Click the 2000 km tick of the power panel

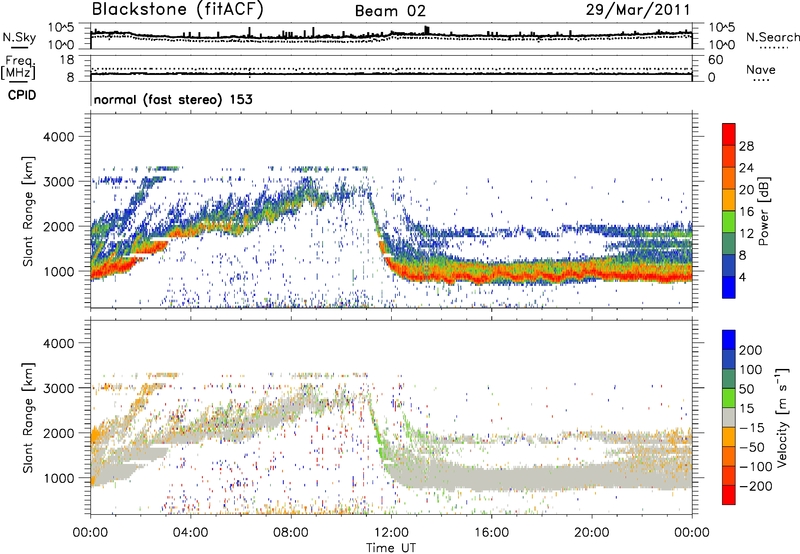point(58,226)
